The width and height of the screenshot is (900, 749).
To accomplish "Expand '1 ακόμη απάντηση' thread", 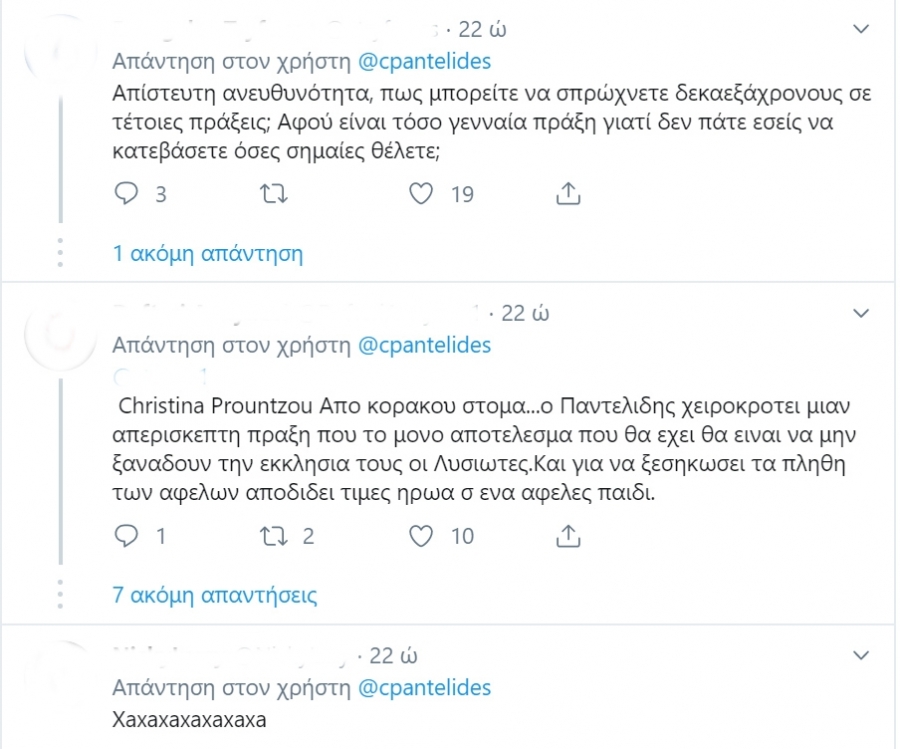I will tap(208, 253).
